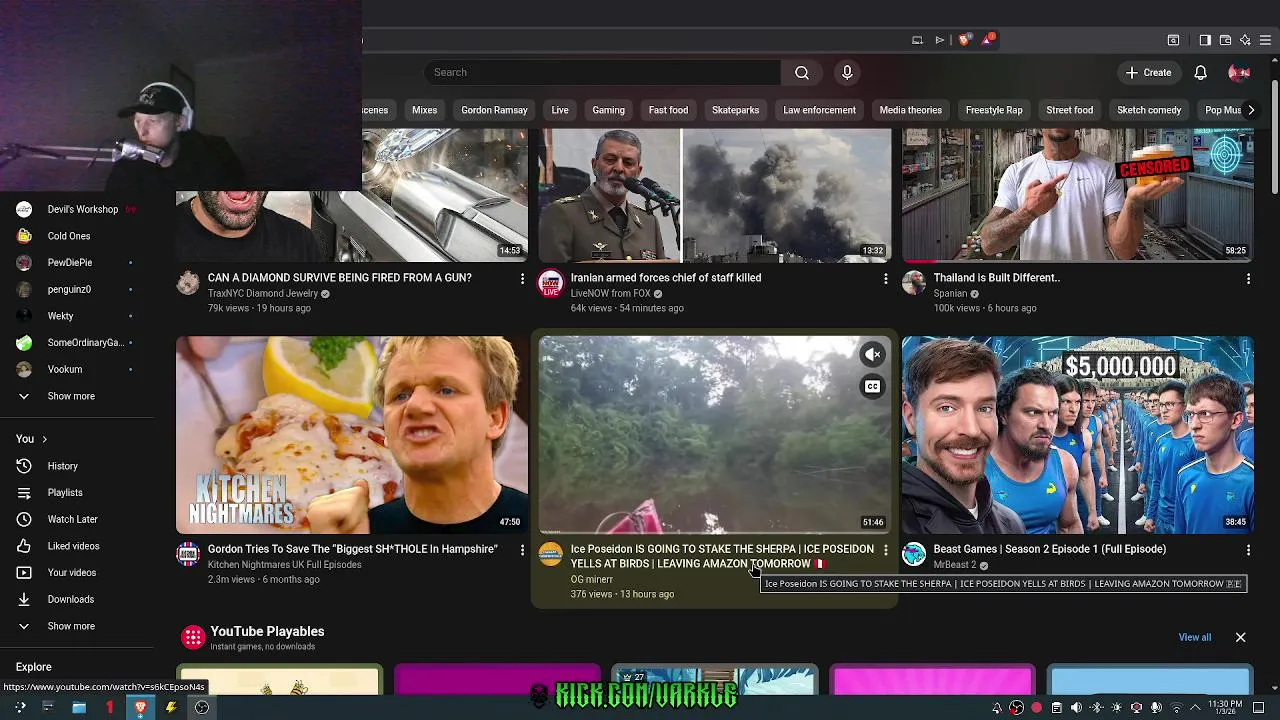Select the Fast food chip

668,110
